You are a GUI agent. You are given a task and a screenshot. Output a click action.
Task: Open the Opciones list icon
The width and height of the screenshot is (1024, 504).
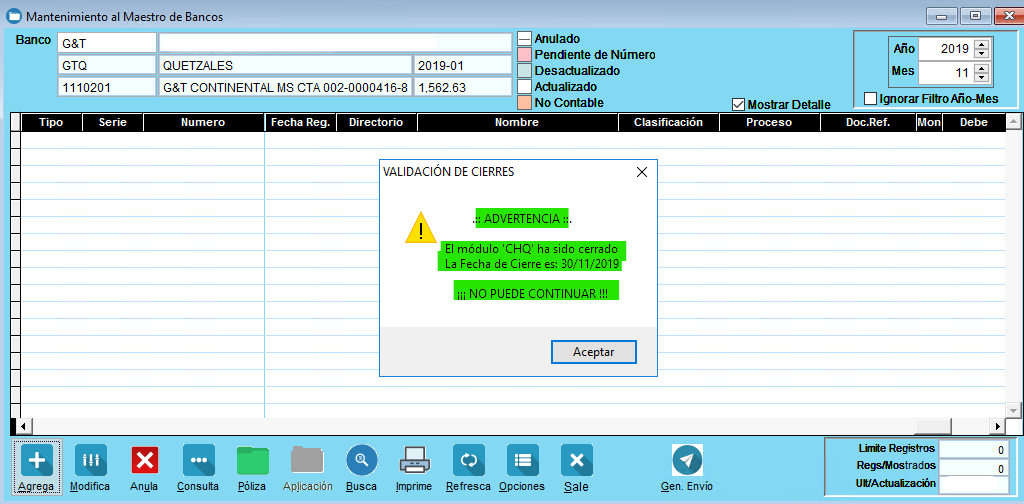[x=522, y=460]
